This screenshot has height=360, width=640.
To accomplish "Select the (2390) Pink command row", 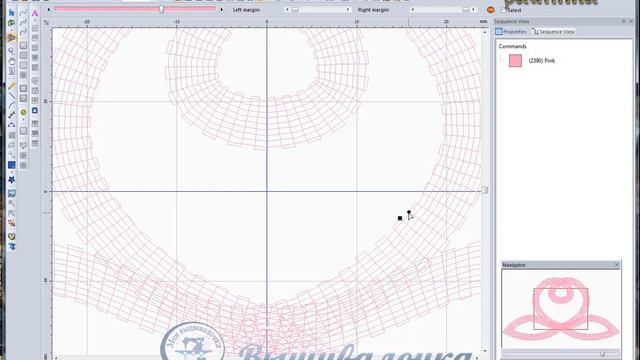I will tap(541, 61).
